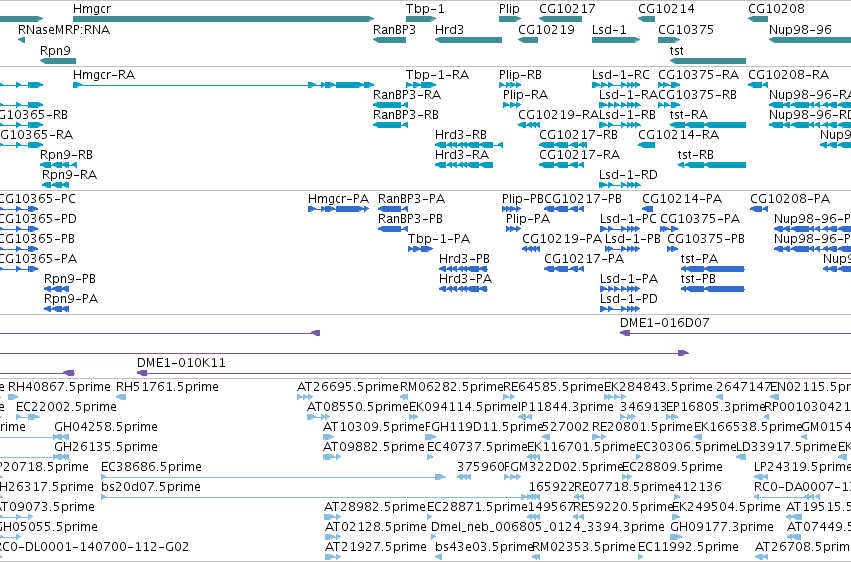
Task: Select the CG10375 gene label
Action: (686, 30)
